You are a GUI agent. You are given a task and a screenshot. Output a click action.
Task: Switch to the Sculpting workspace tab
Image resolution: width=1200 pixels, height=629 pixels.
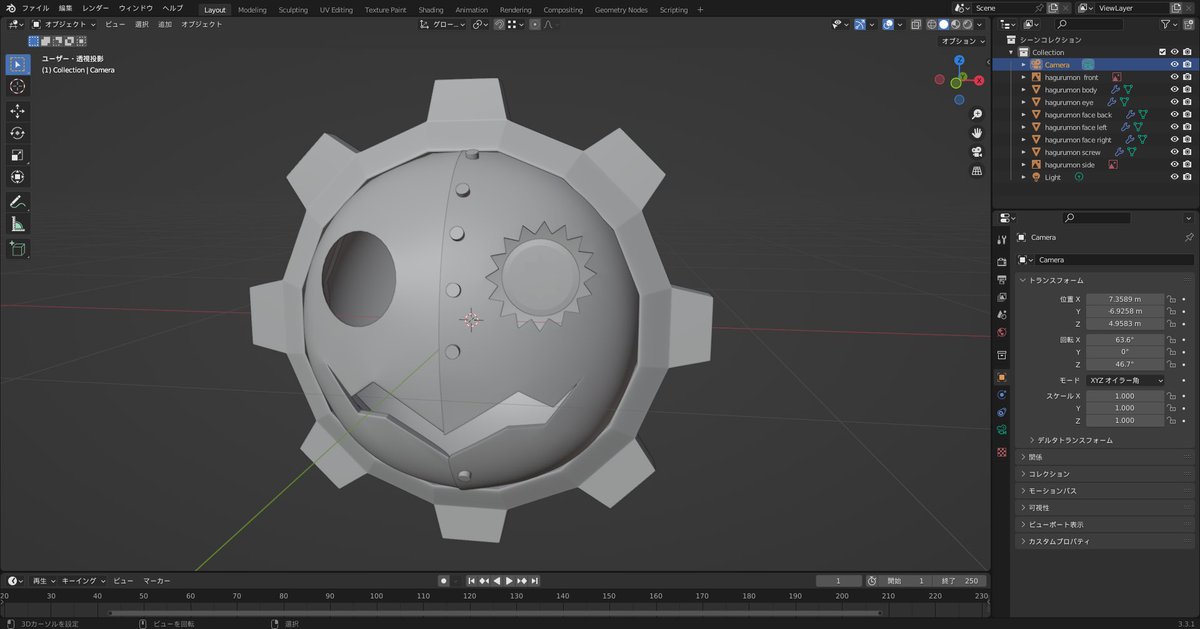click(293, 9)
